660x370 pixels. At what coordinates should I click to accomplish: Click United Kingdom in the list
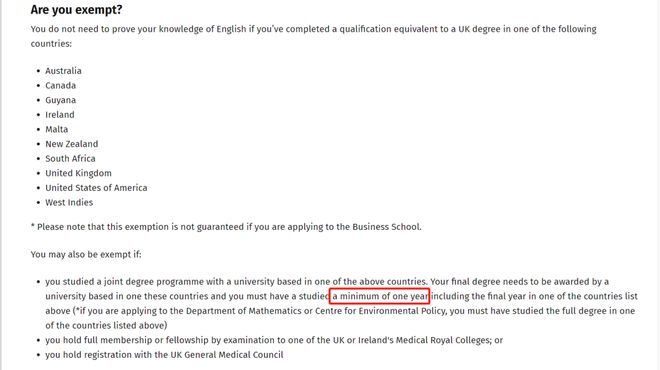click(78, 173)
